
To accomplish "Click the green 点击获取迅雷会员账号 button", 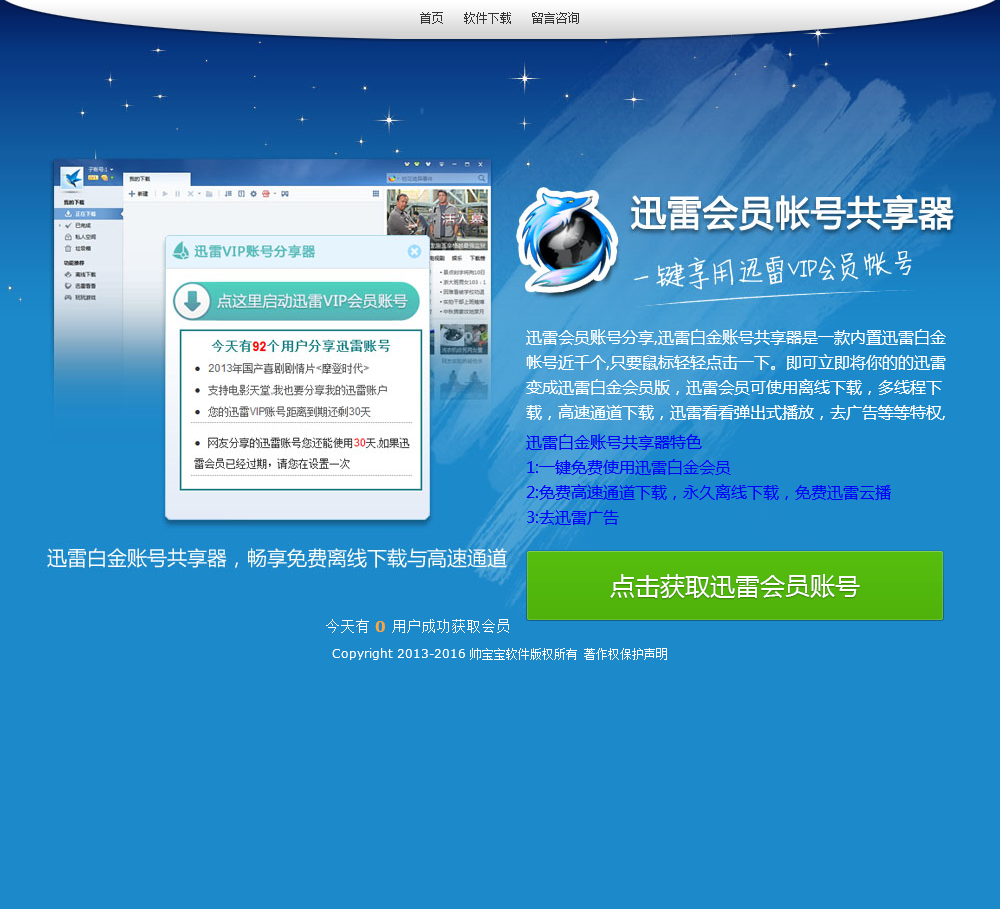I will (x=735, y=586).
